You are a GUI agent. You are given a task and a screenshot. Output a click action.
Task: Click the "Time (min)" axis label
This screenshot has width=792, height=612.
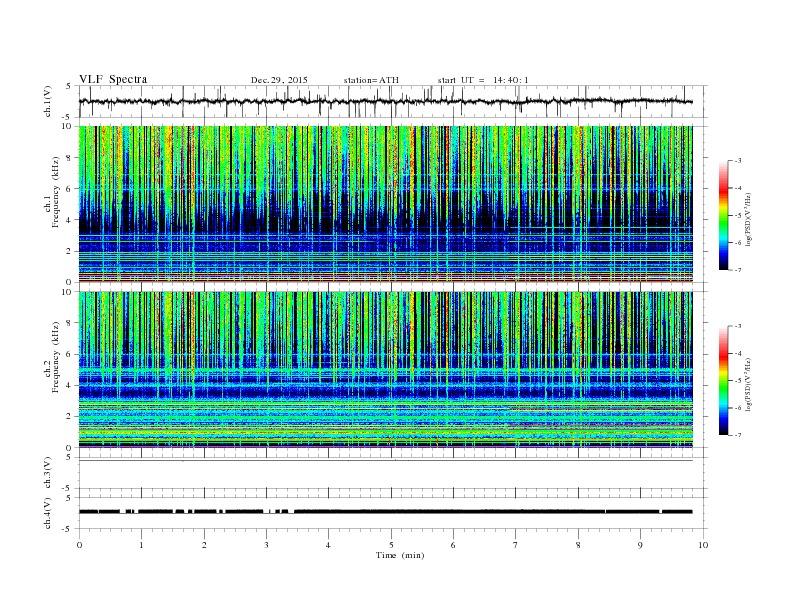(400, 555)
